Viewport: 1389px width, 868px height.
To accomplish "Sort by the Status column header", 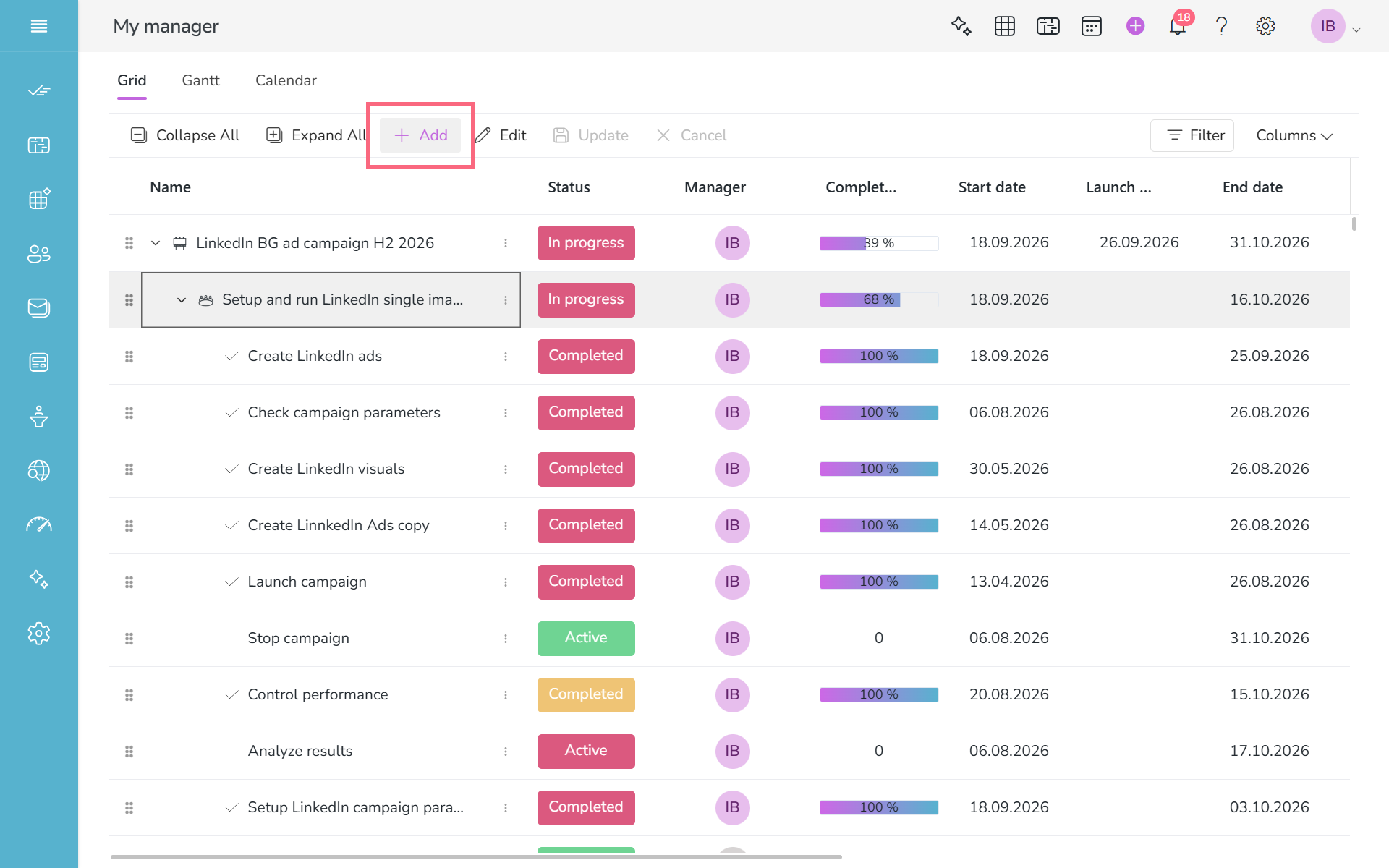I will pyautogui.click(x=569, y=187).
